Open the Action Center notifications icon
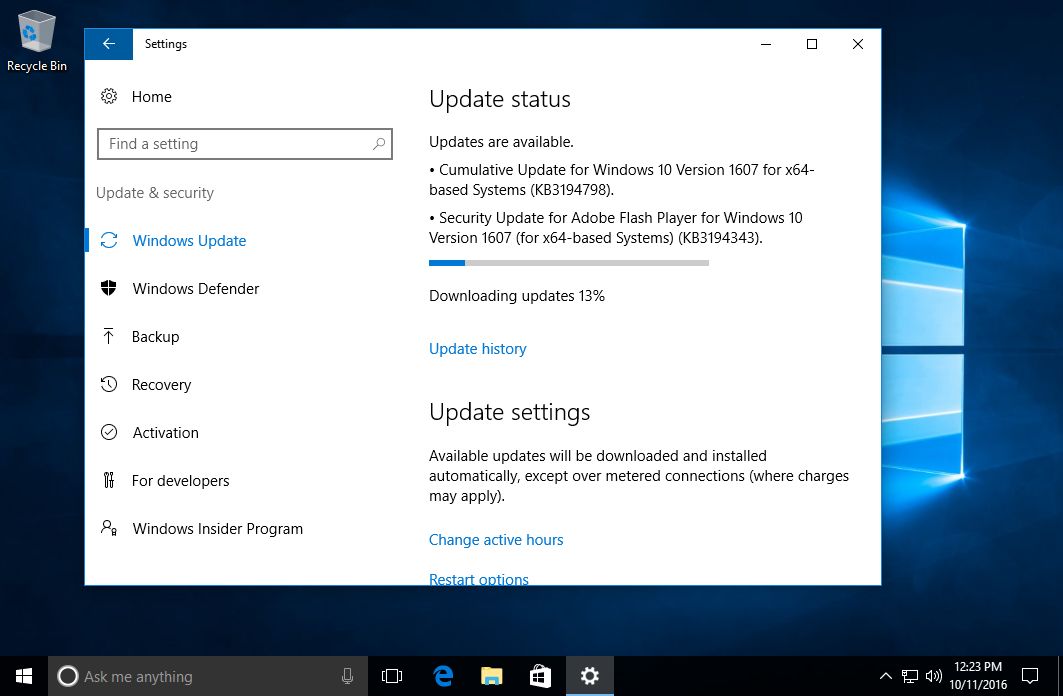The height and width of the screenshot is (696, 1063). coord(1030,676)
